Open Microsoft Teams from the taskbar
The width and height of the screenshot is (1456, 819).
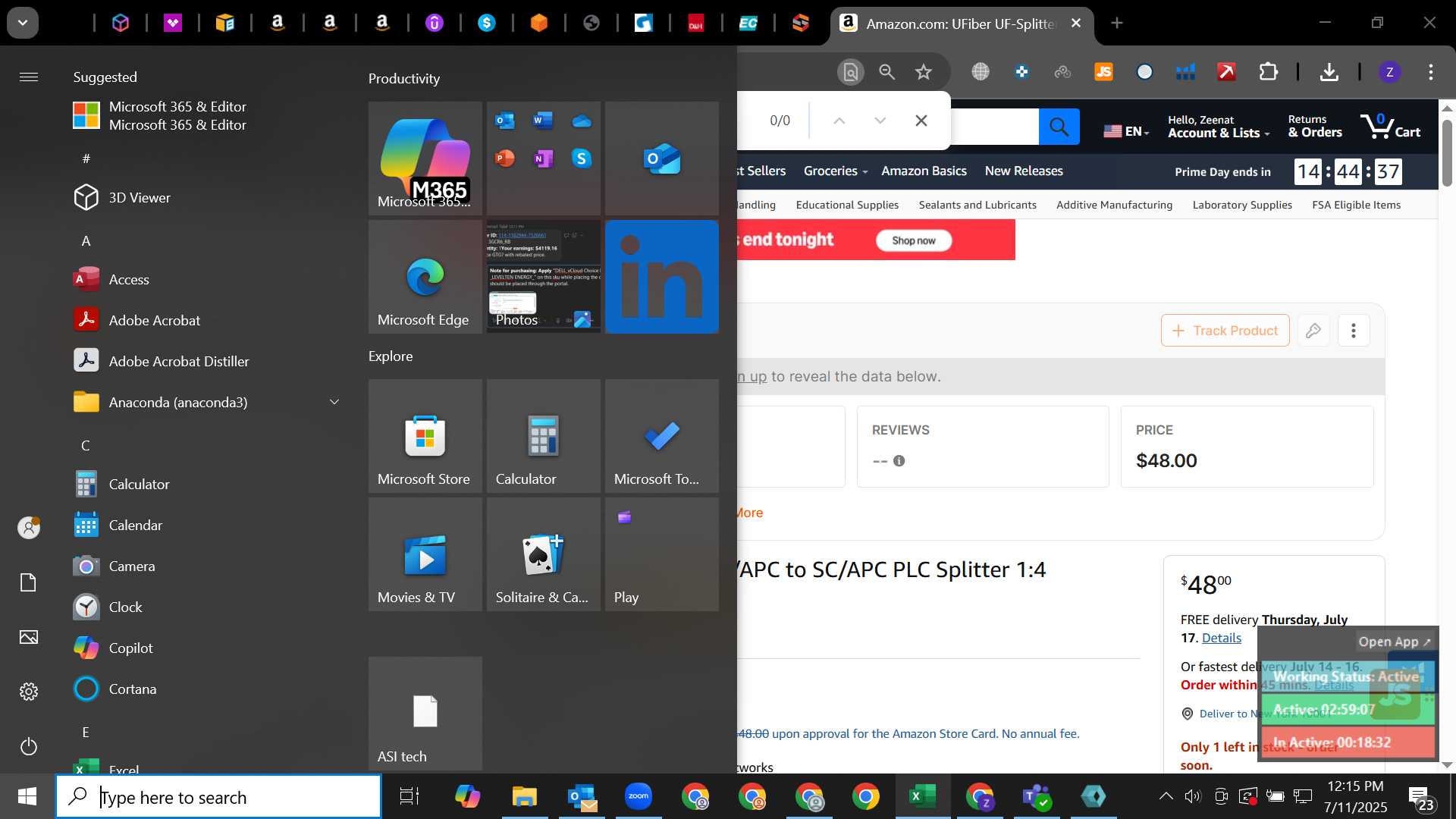pyautogui.click(x=1037, y=796)
